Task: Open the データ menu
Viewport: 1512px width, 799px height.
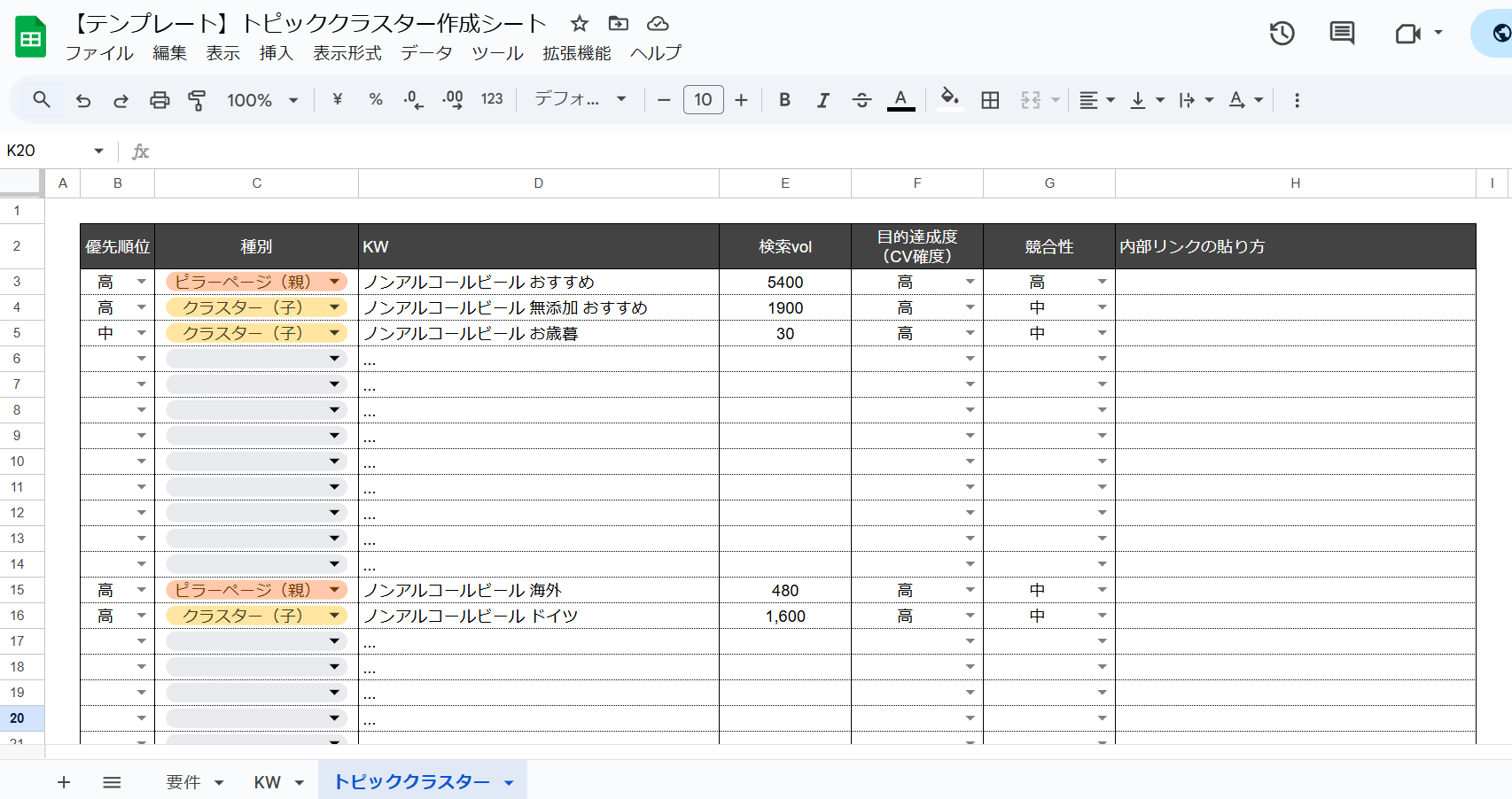Action: coord(426,53)
